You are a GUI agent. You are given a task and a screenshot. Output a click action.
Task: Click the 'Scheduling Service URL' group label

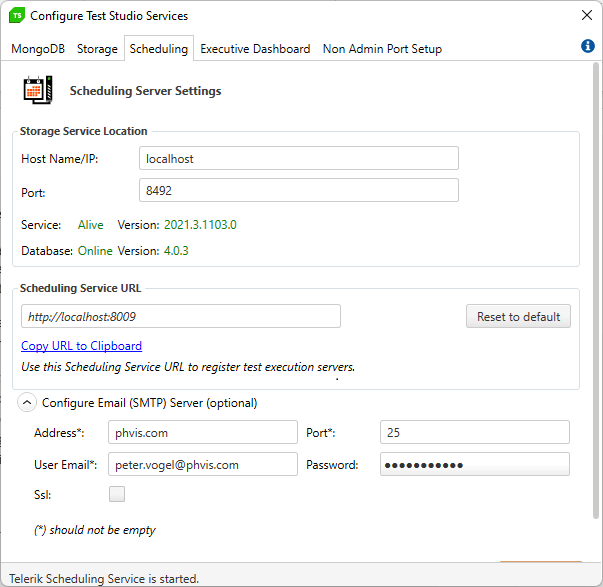pos(80,288)
